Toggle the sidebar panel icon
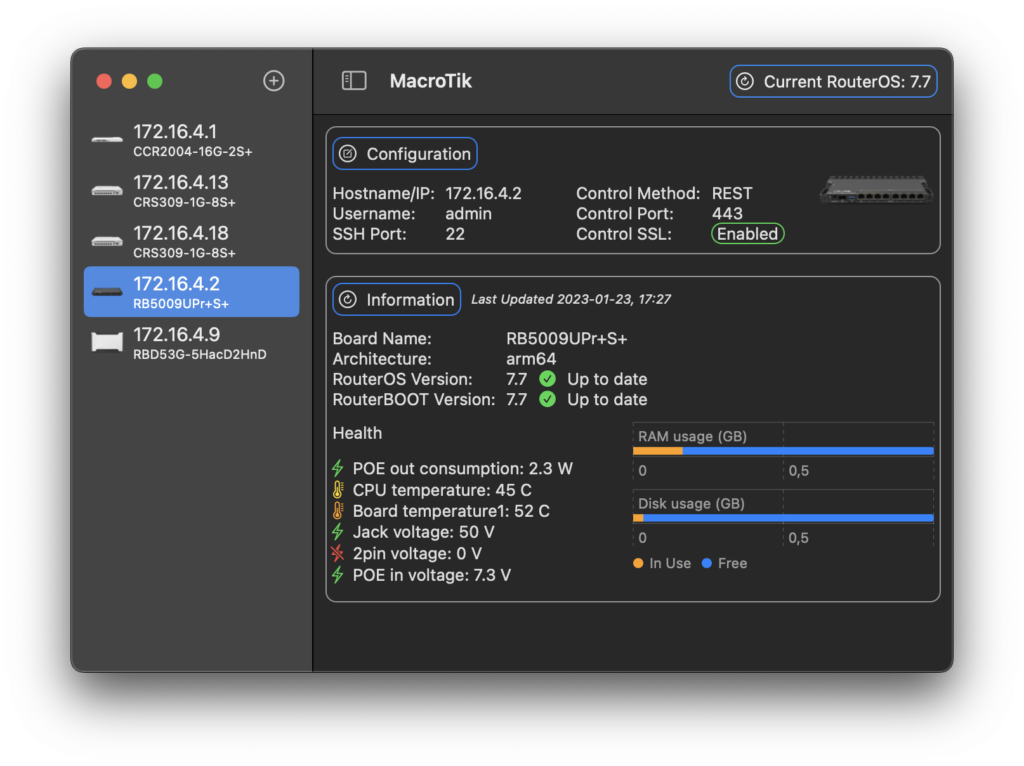 tap(354, 81)
